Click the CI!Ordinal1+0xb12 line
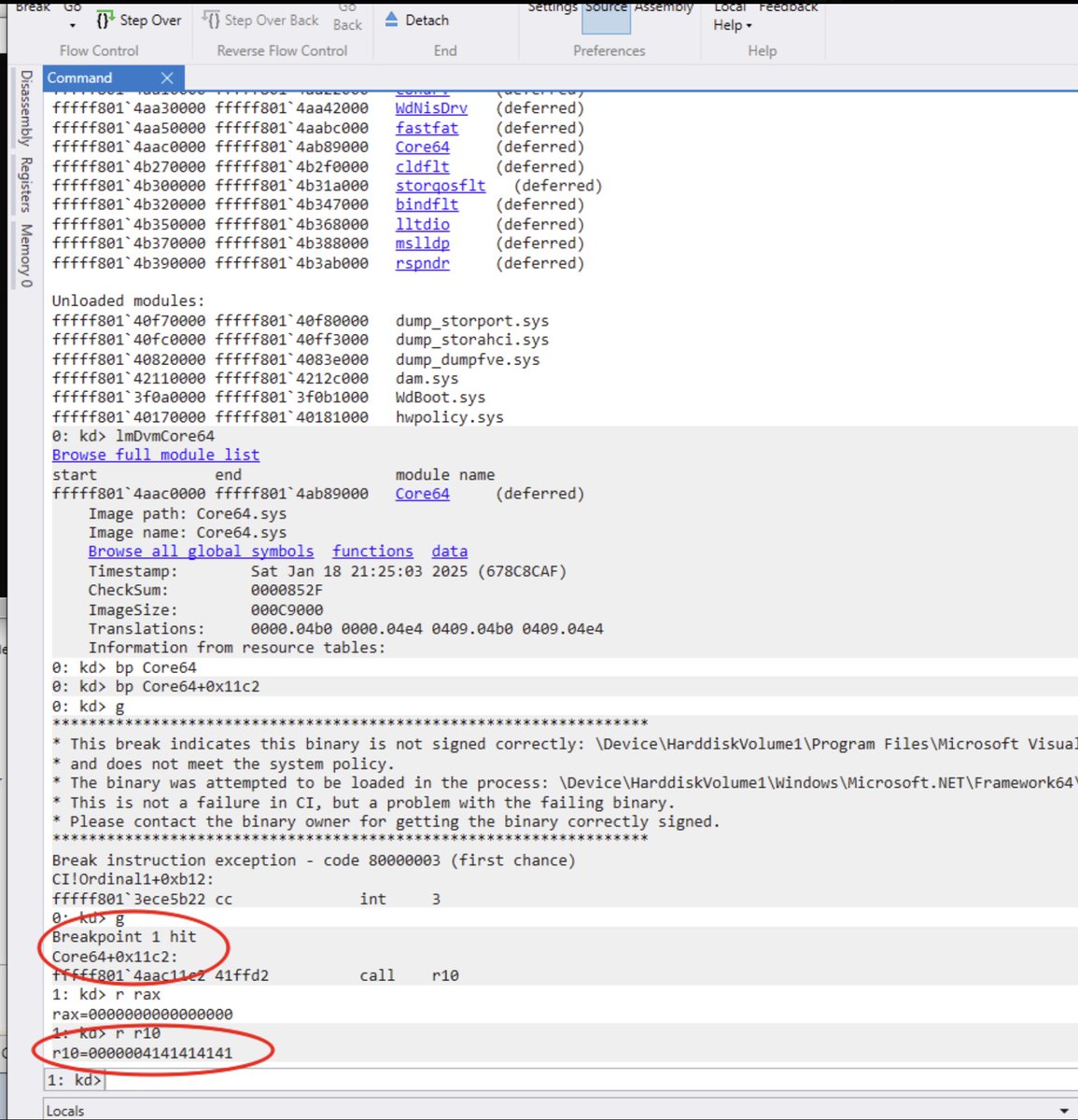Image resolution: width=1078 pixels, height=1120 pixels. 133,879
